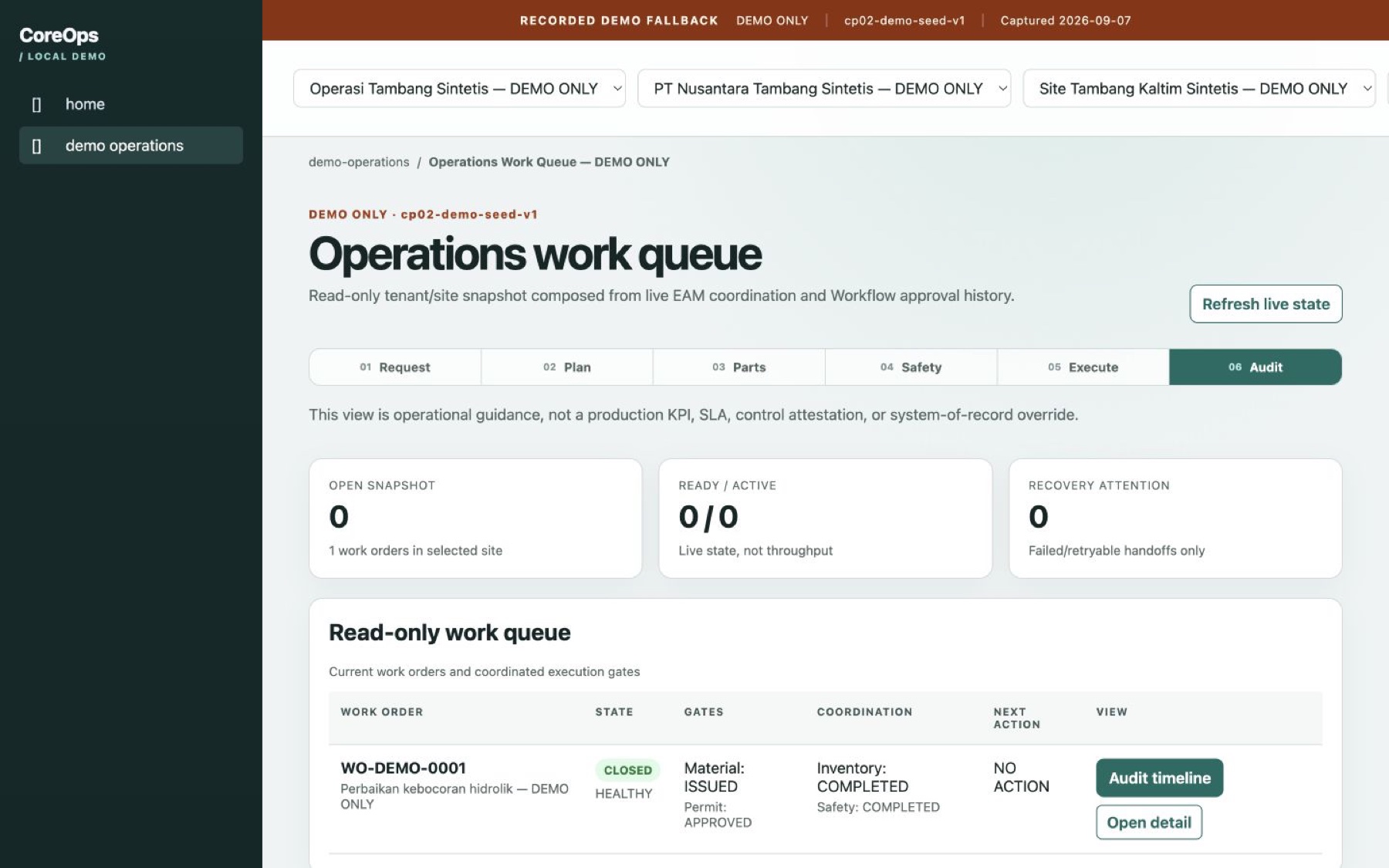The image size is (1389, 868).
Task: Click the home sidebar icon
Action: pos(36,104)
